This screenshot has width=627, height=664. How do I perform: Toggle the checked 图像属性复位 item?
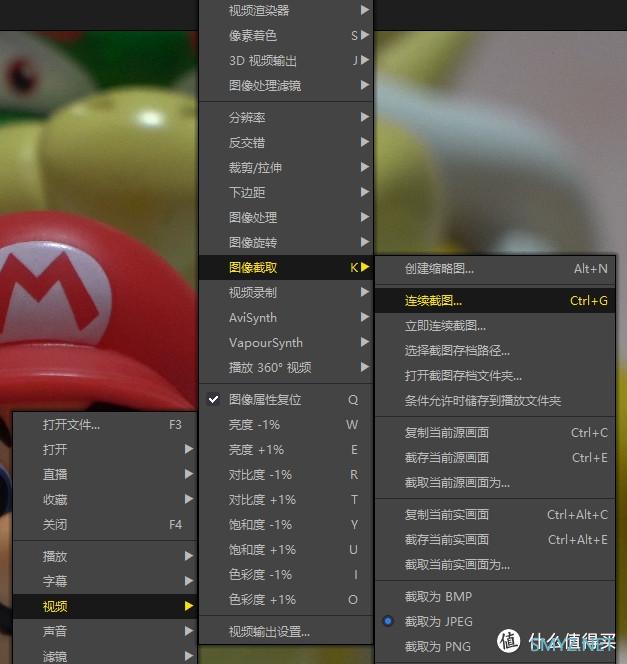[x=265, y=399]
